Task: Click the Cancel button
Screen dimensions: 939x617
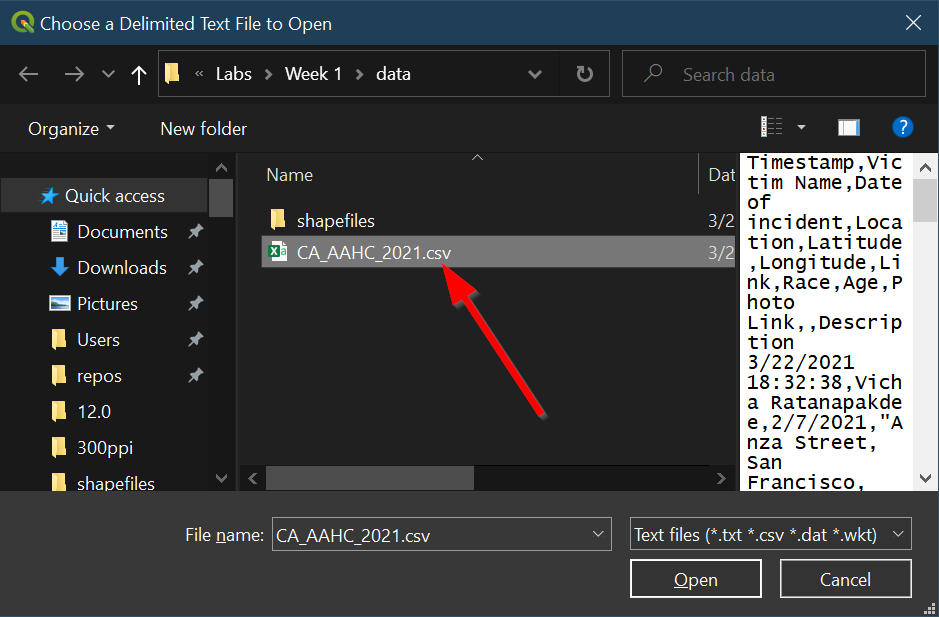Action: pyautogui.click(x=845, y=580)
